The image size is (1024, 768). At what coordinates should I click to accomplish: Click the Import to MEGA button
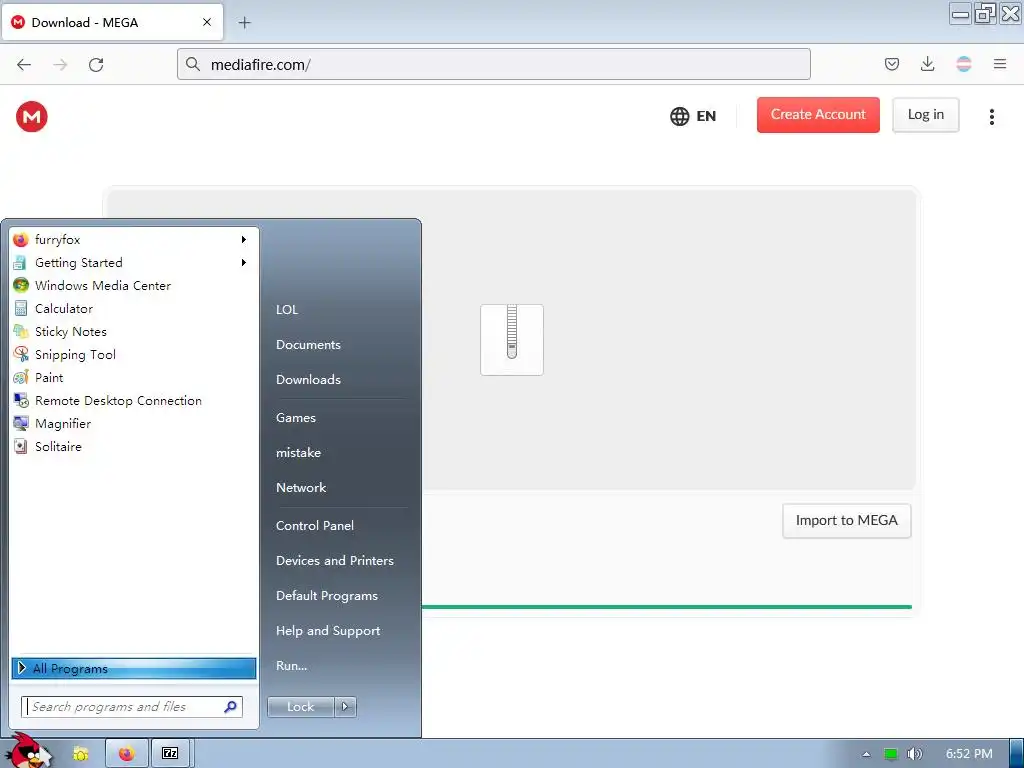(x=846, y=520)
